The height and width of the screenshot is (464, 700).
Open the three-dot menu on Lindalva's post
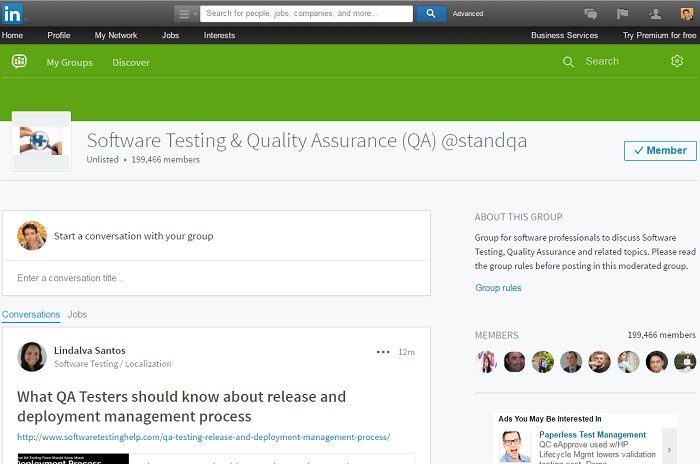tap(383, 352)
